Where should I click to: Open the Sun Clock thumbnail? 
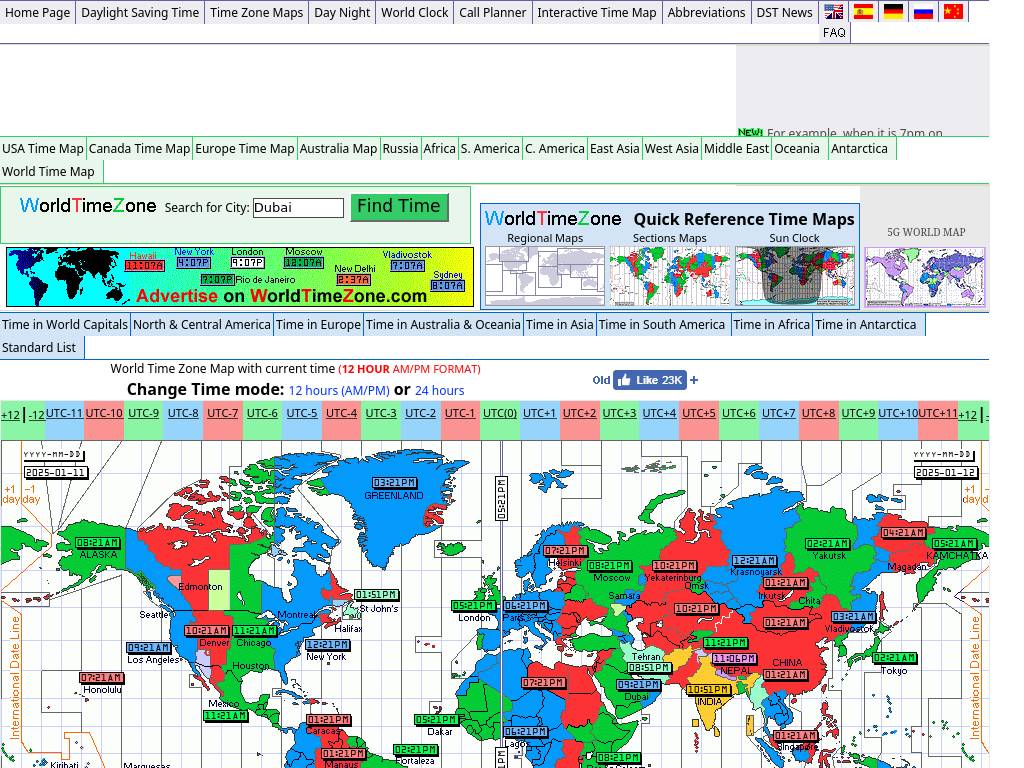tap(795, 276)
